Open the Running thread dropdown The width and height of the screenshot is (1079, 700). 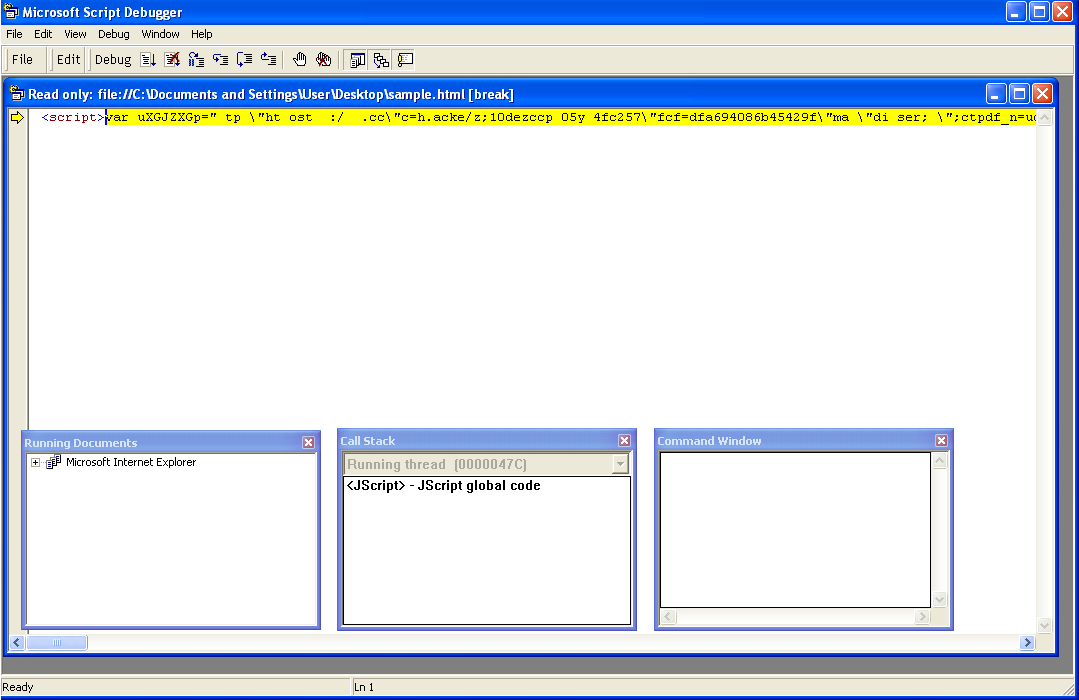[620, 464]
